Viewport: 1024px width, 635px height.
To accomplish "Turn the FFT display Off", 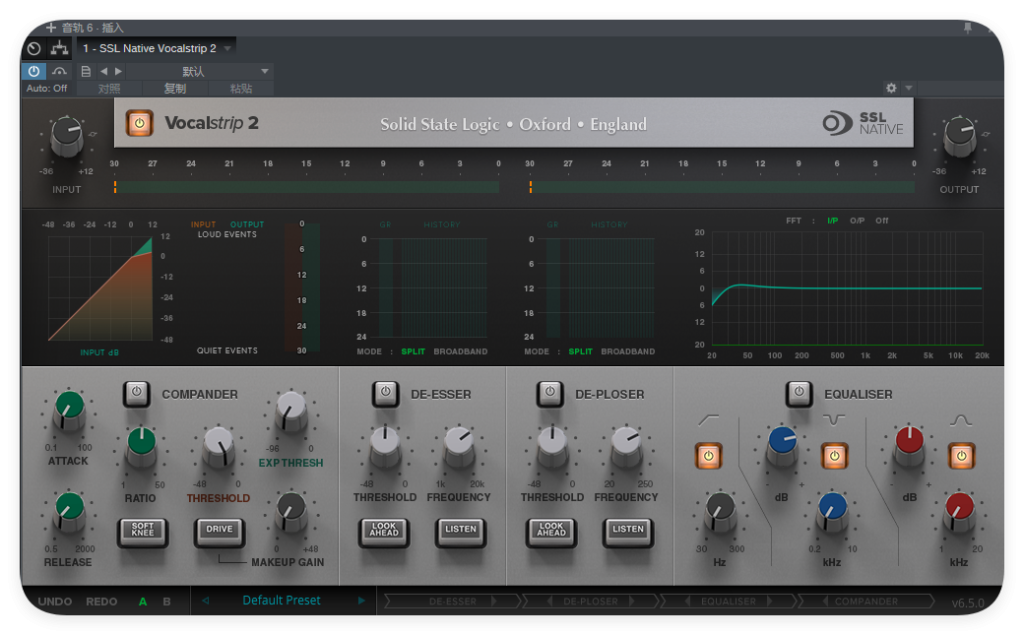I will coord(882,221).
